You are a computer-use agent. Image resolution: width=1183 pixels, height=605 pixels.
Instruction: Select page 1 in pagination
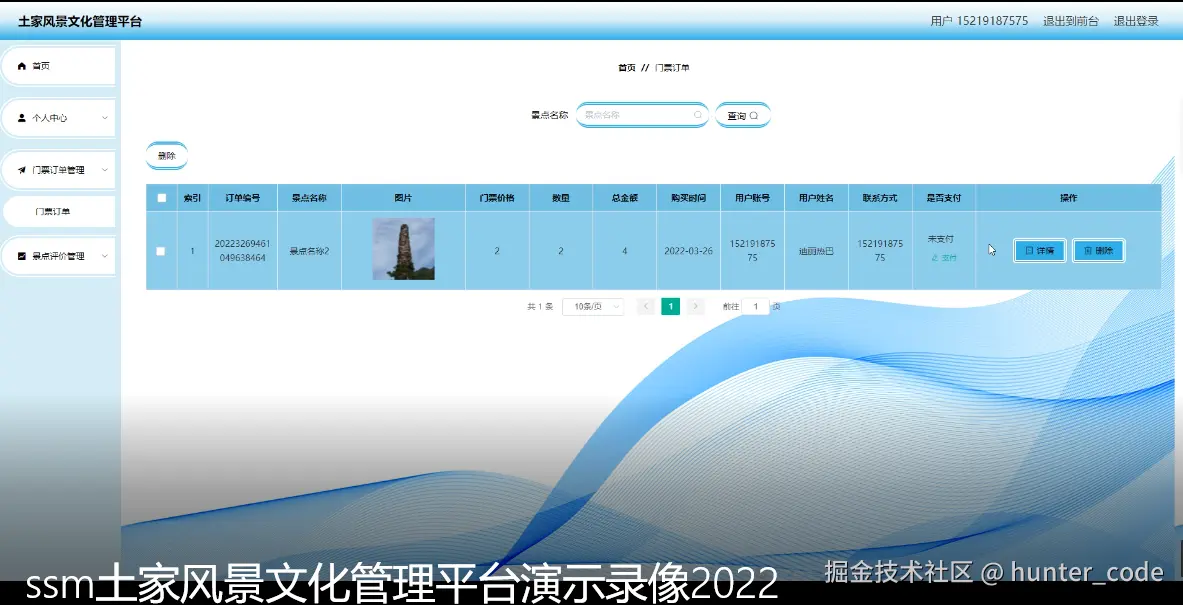coord(671,306)
